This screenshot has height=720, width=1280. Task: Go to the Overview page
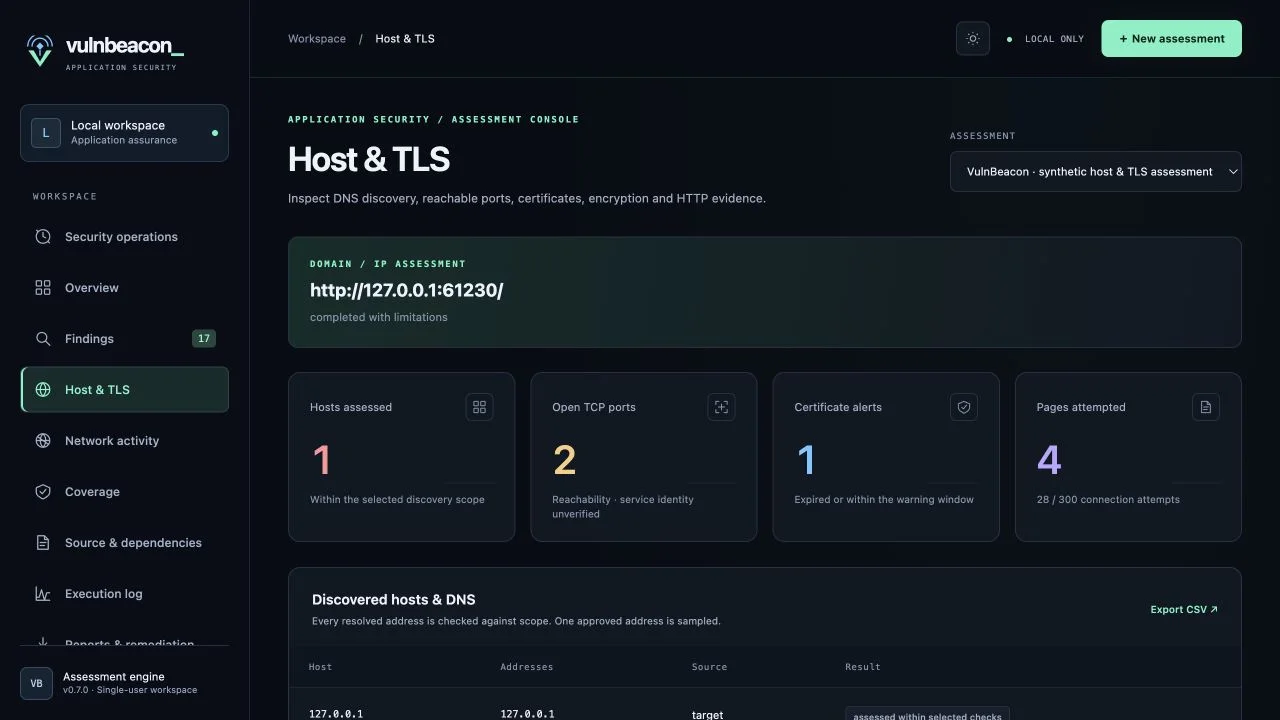coord(124,288)
